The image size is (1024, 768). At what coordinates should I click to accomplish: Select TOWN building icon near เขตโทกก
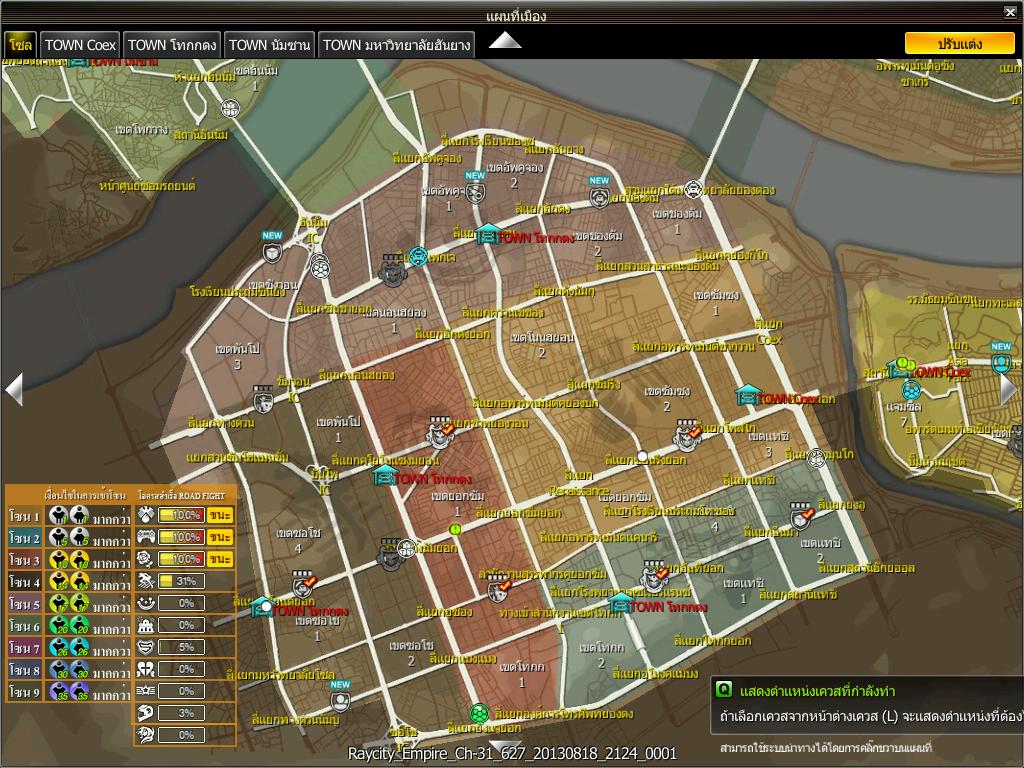pos(620,603)
